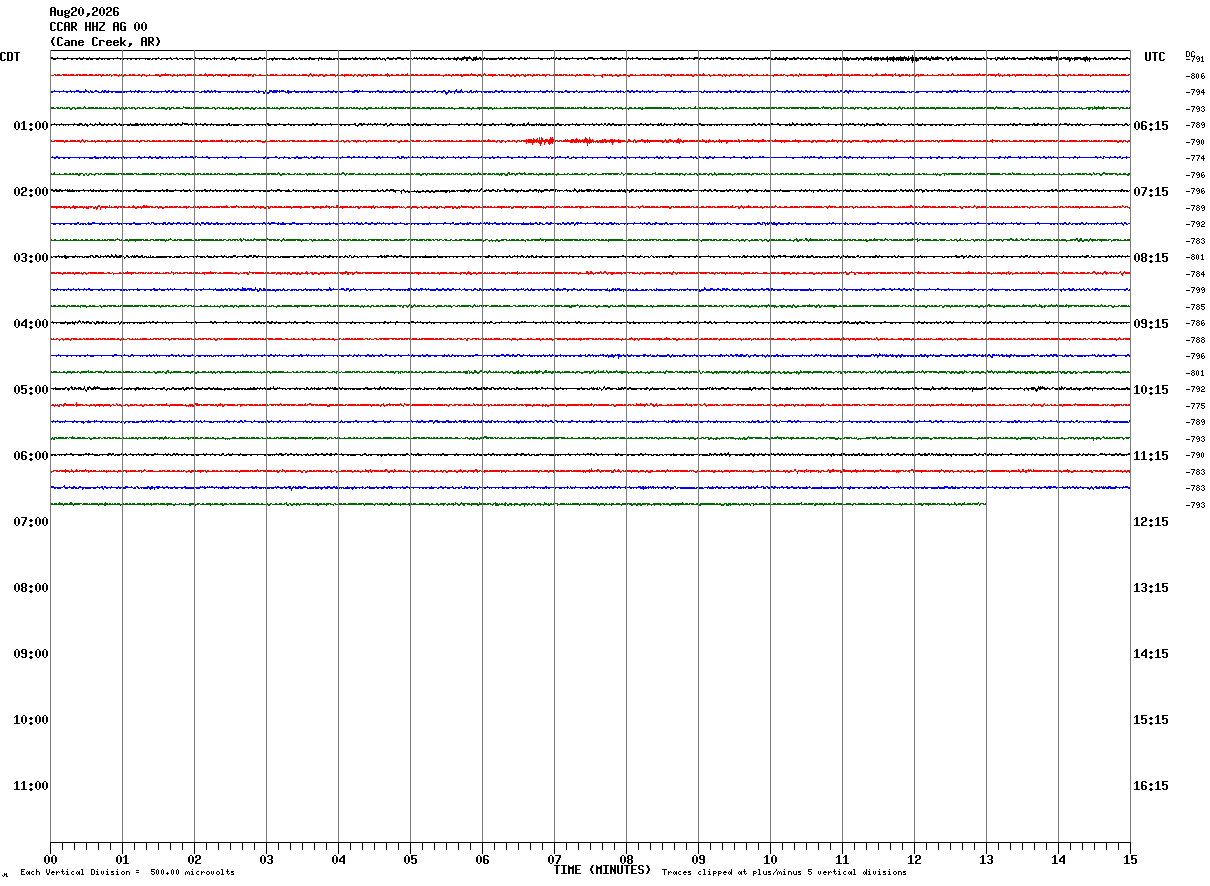This screenshot has width=1210, height=886.
Task: Select the 03:00 CDT time label
Action: 31,258
